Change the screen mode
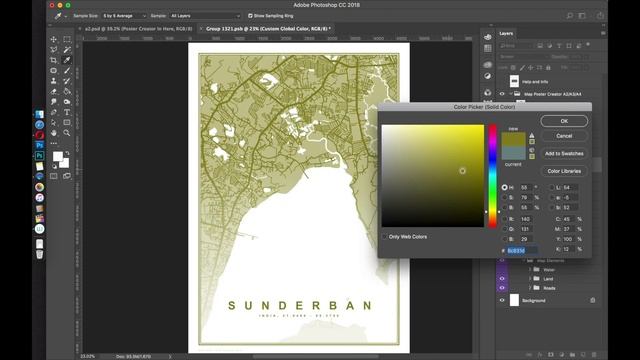Screen dimensions: 640x360 point(67,176)
